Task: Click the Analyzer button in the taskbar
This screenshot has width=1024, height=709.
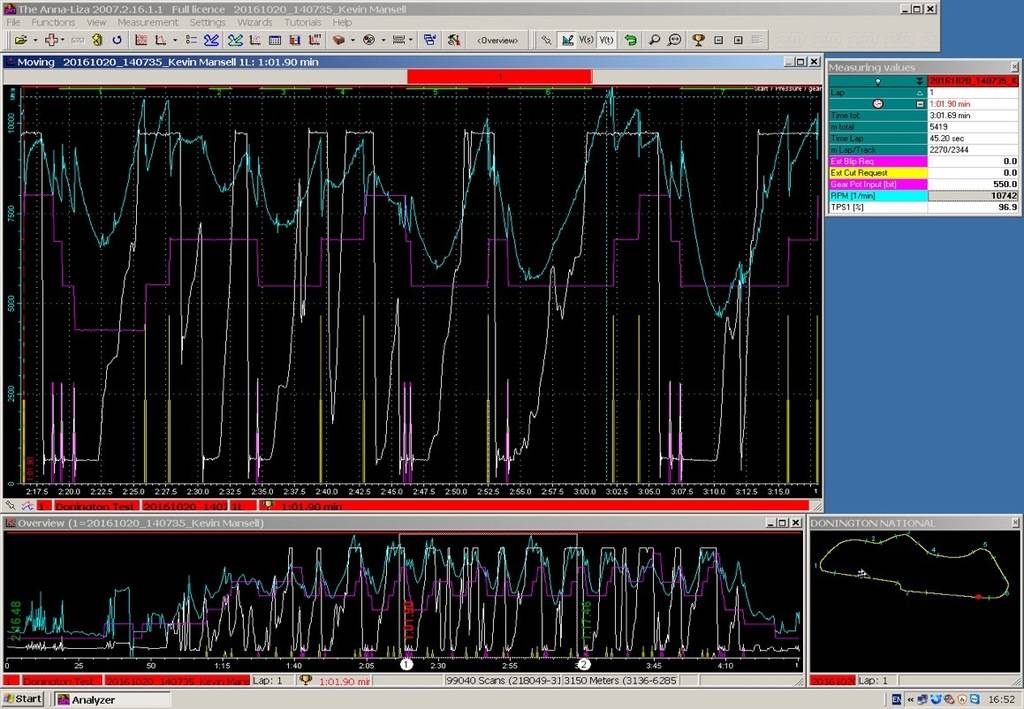Action: [x=95, y=698]
